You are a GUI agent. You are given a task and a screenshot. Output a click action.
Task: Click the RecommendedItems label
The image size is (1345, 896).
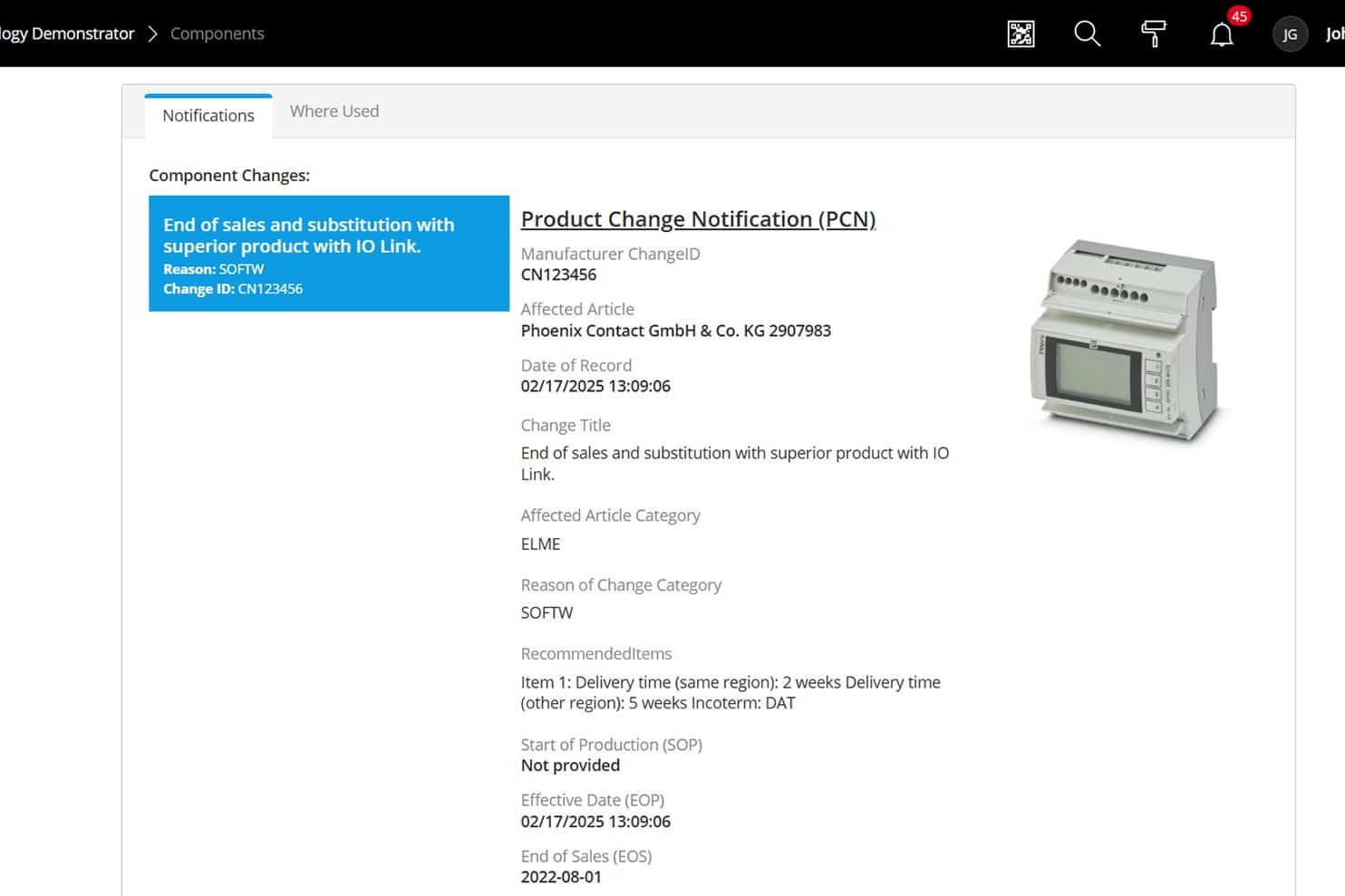(596, 654)
